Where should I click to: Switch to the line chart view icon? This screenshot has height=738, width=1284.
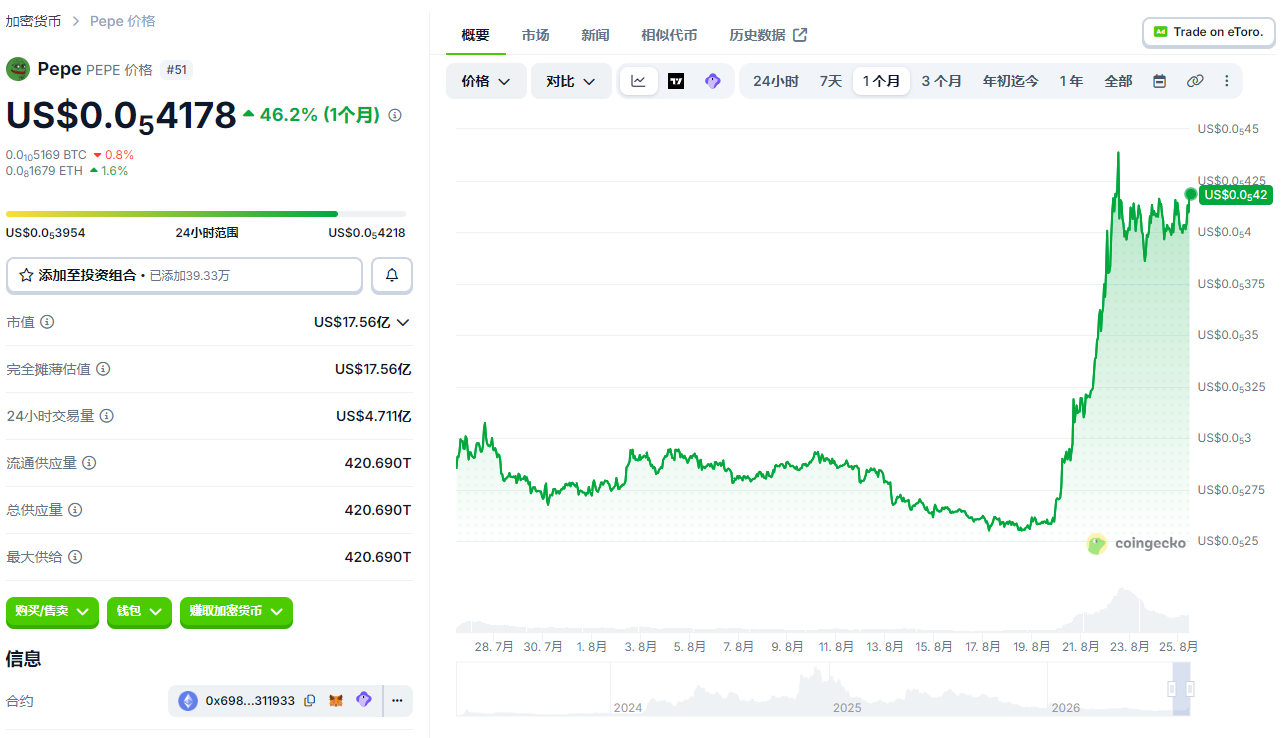[x=638, y=81]
